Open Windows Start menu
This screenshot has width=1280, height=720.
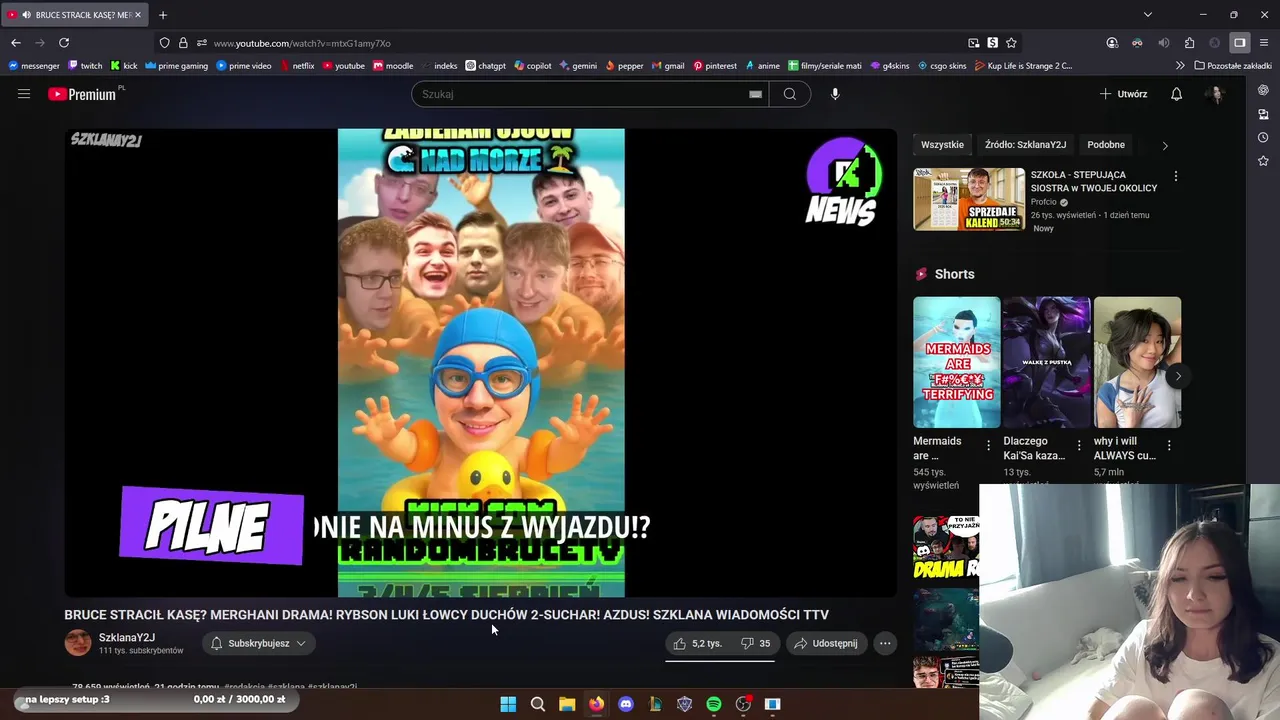508,704
